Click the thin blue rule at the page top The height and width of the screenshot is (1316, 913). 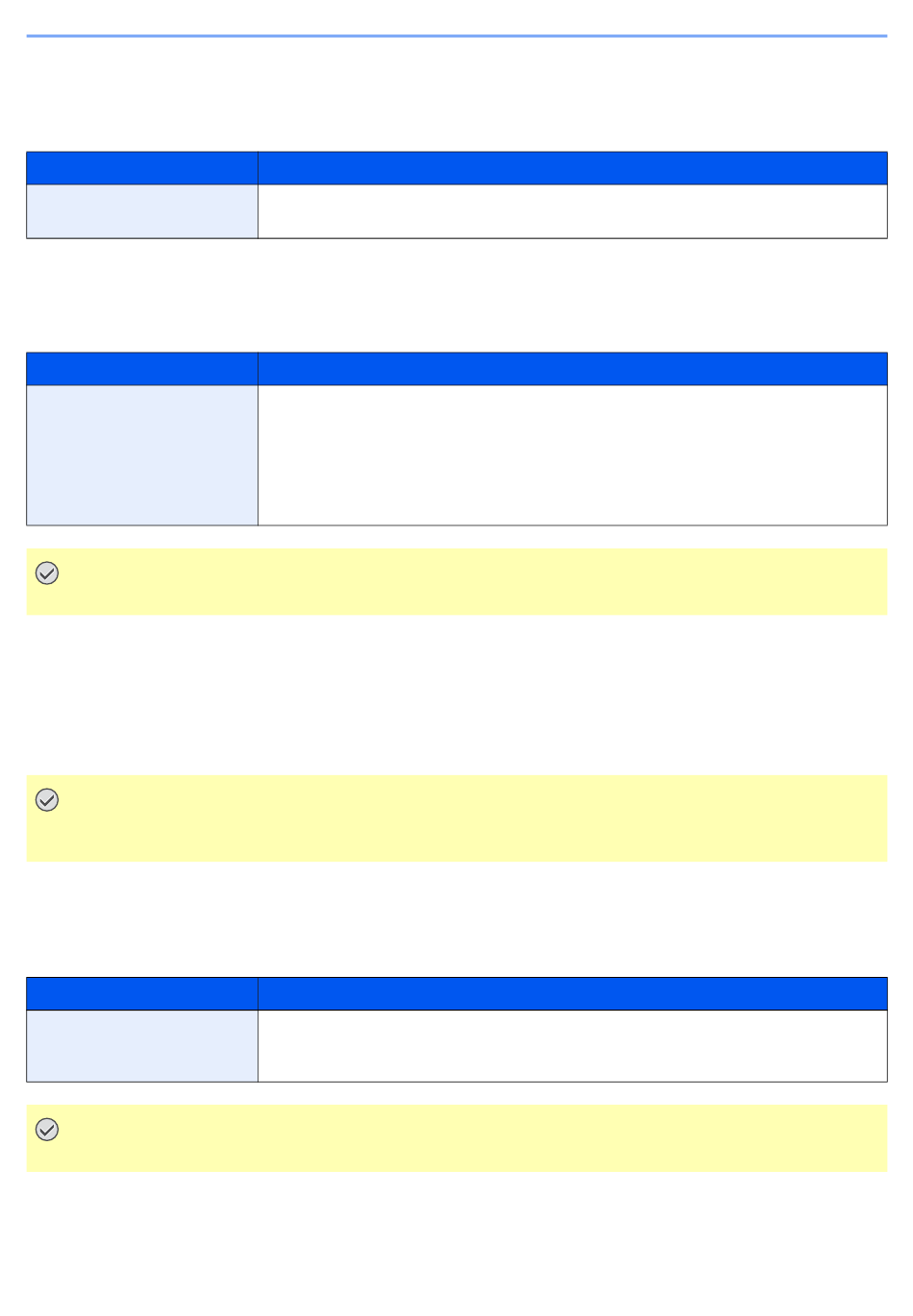[x=456, y=37]
